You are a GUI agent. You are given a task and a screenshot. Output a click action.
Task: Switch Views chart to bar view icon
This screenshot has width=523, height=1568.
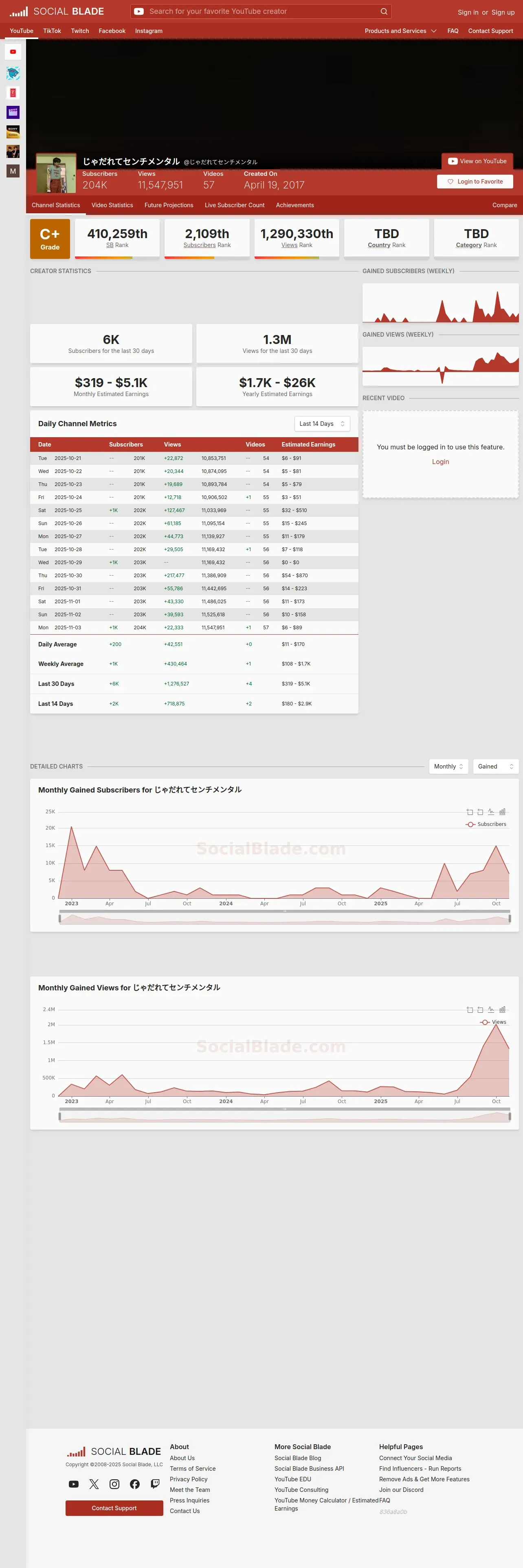click(x=502, y=1010)
